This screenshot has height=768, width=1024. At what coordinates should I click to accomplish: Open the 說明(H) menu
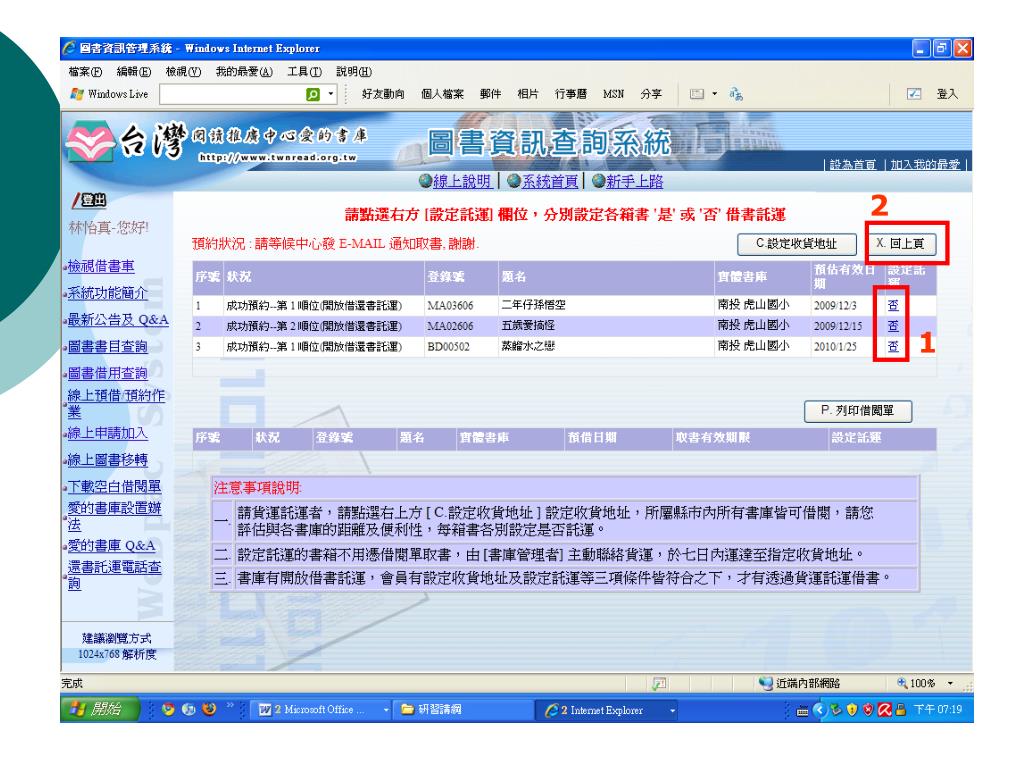coord(354,72)
